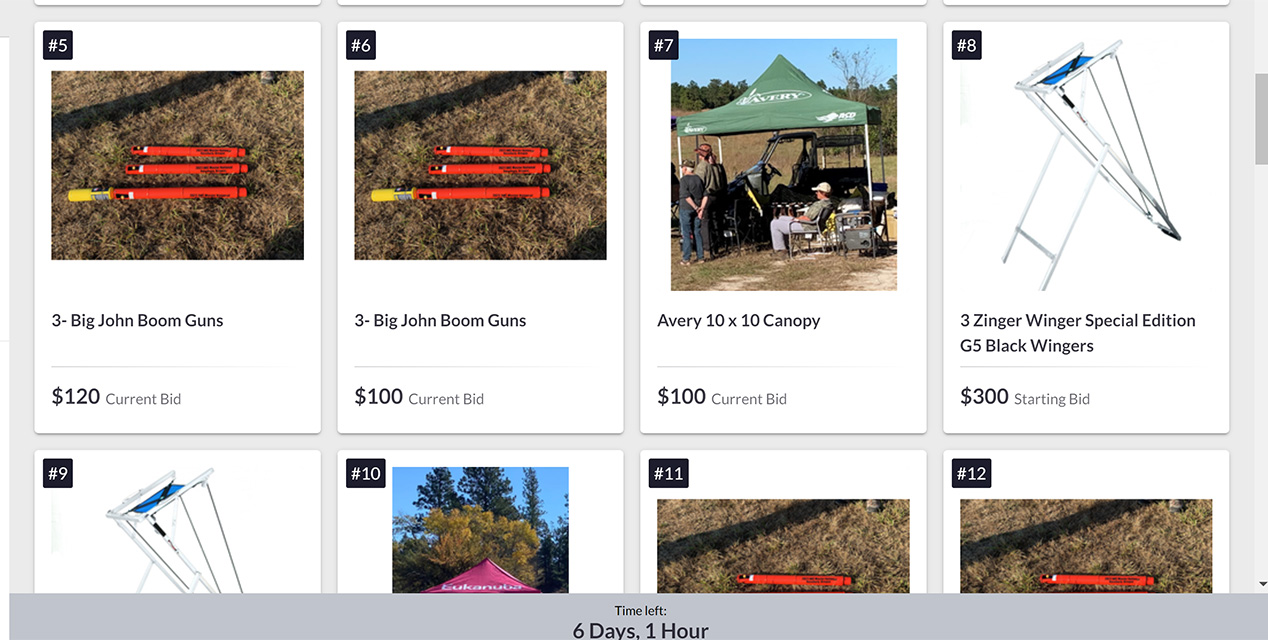Click the #5 lot number badge

pos(58,45)
